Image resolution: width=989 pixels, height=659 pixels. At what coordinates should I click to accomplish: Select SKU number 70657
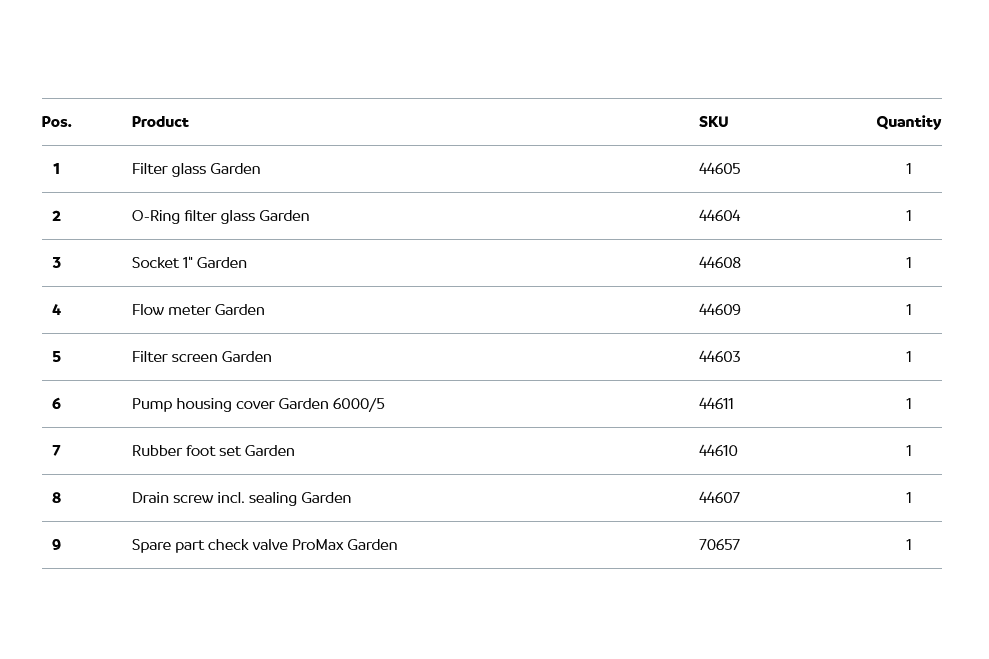point(719,545)
